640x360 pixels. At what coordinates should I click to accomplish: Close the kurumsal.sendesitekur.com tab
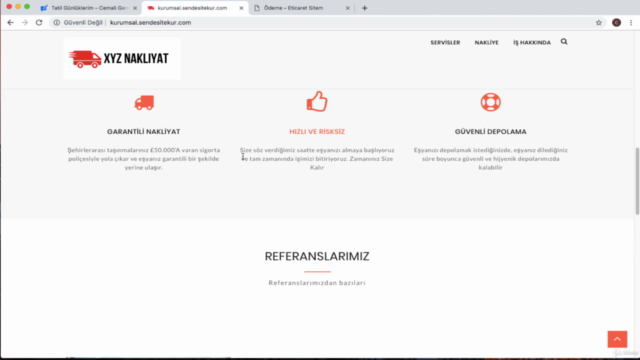pyautogui.click(x=241, y=8)
